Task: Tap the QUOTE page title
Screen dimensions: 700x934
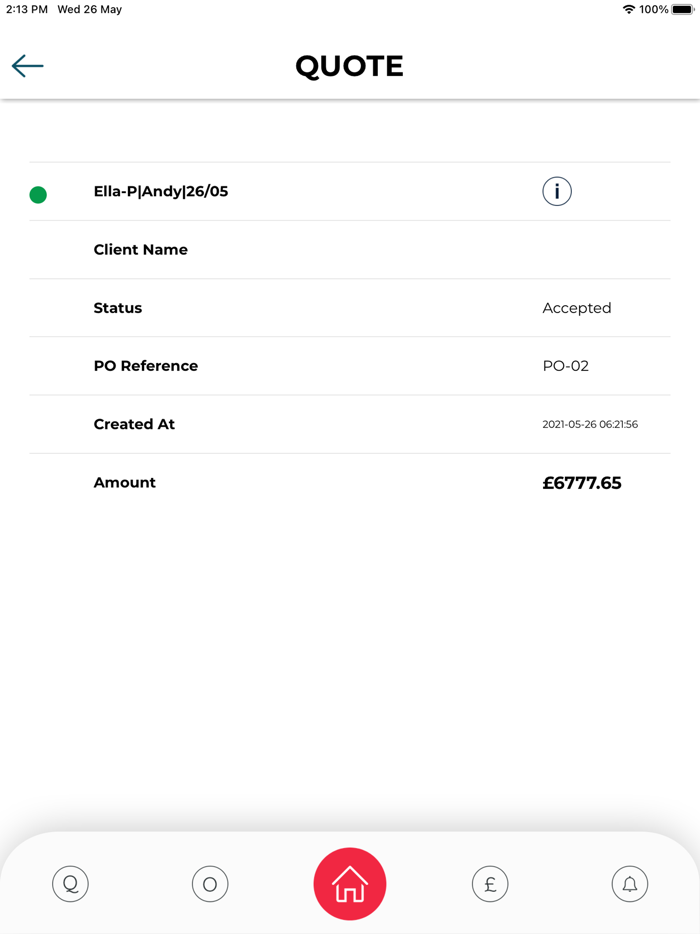Action: point(349,66)
